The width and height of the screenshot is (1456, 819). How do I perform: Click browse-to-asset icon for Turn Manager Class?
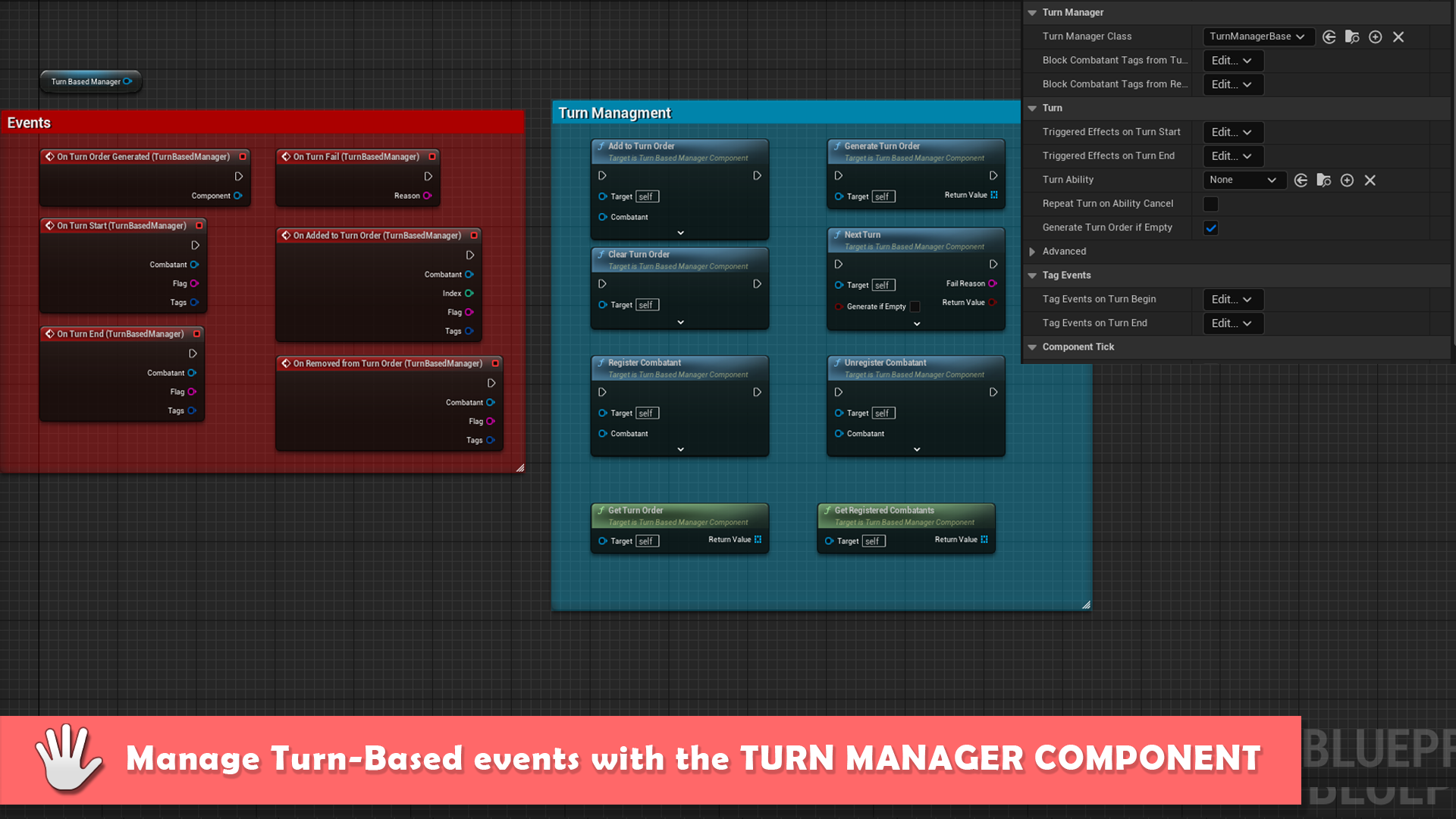(x=1352, y=36)
